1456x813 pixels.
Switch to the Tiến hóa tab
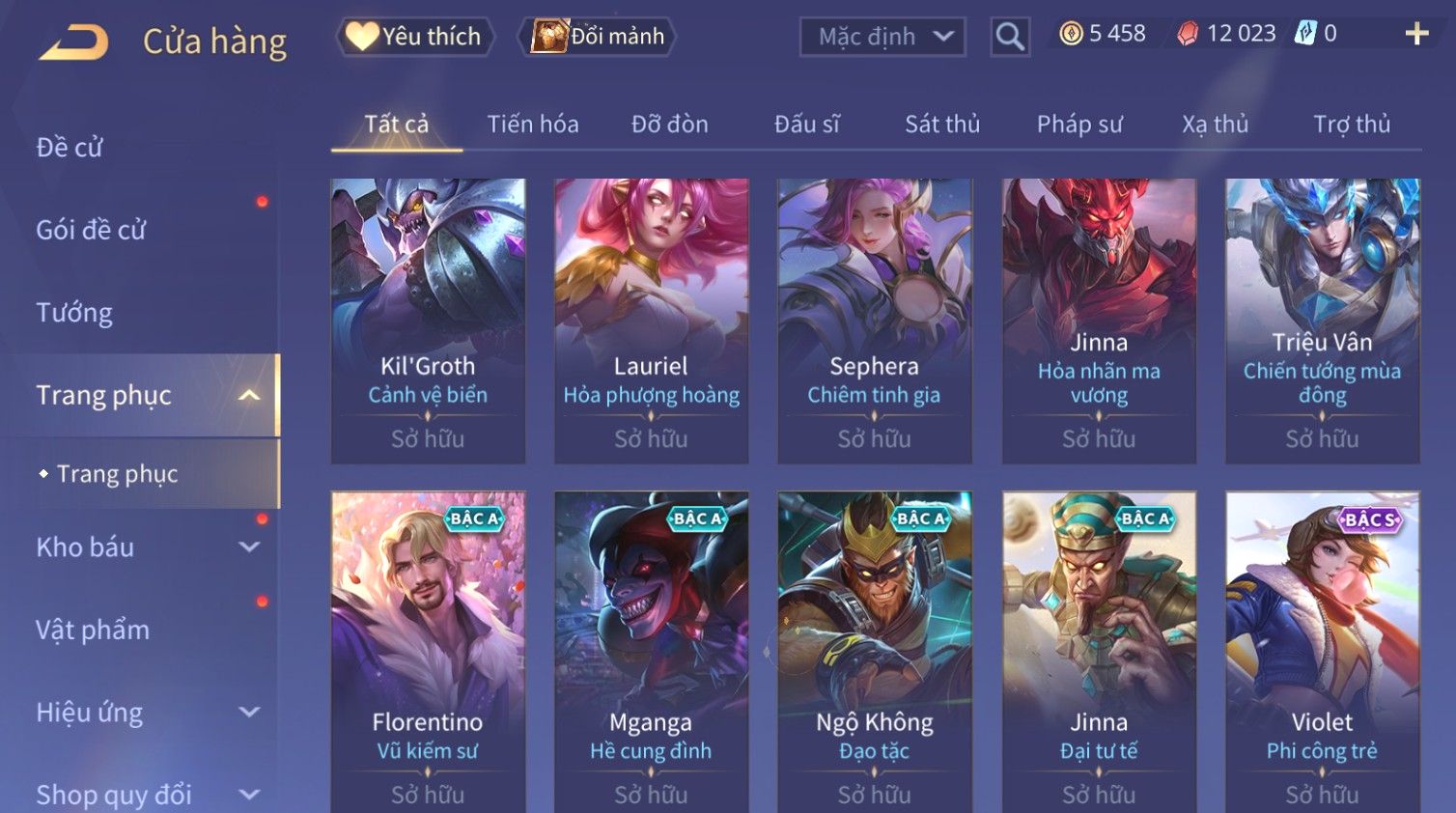point(533,125)
